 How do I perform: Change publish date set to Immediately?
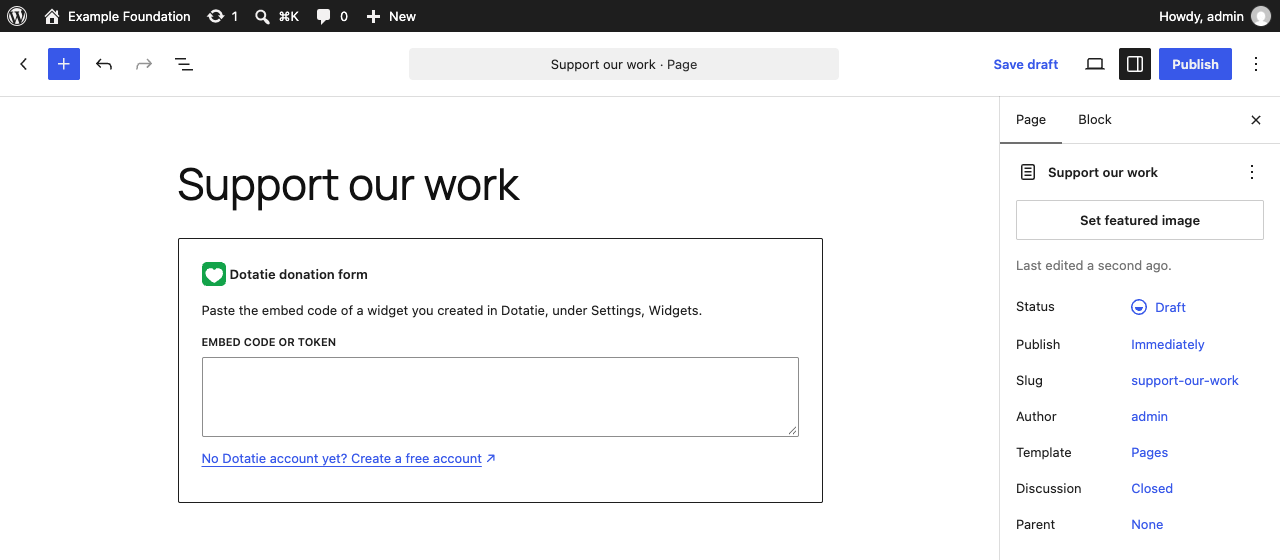point(1168,344)
